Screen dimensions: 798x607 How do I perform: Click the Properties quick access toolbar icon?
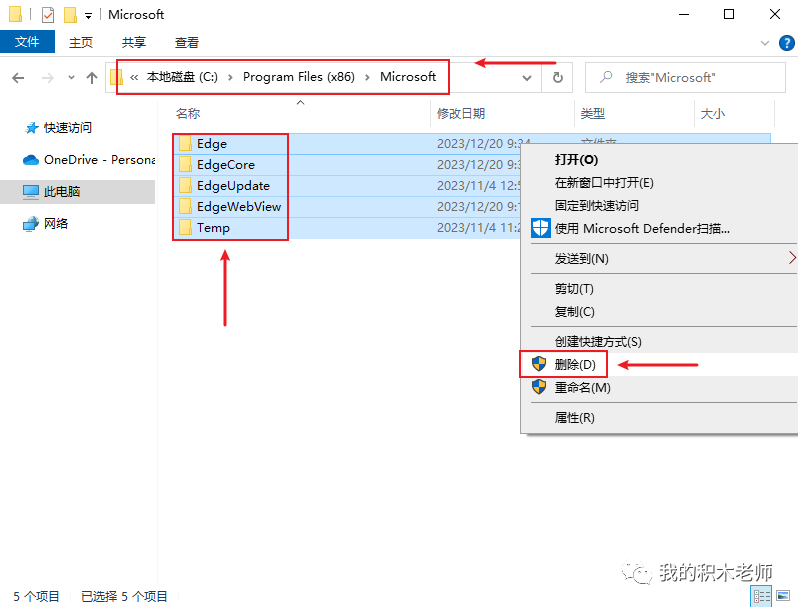48,15
